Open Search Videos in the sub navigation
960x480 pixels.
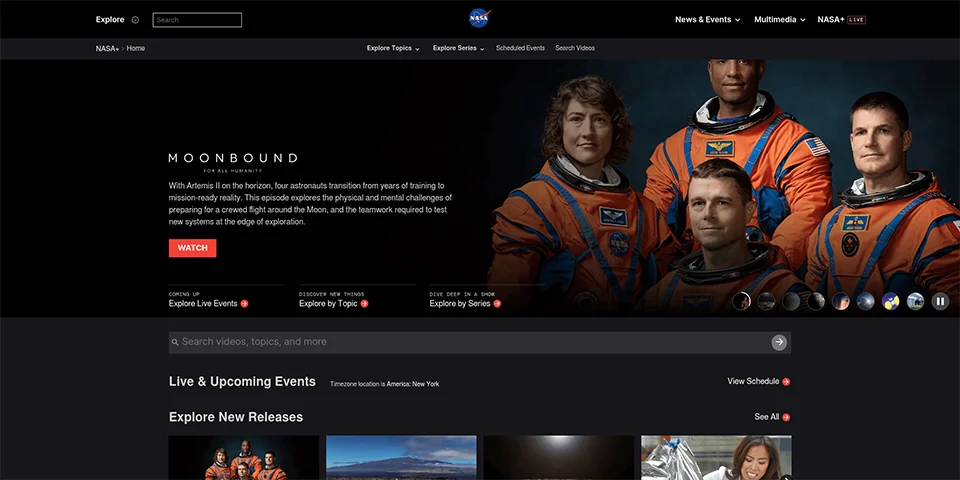pyautogui.click(x=575, y=48)
